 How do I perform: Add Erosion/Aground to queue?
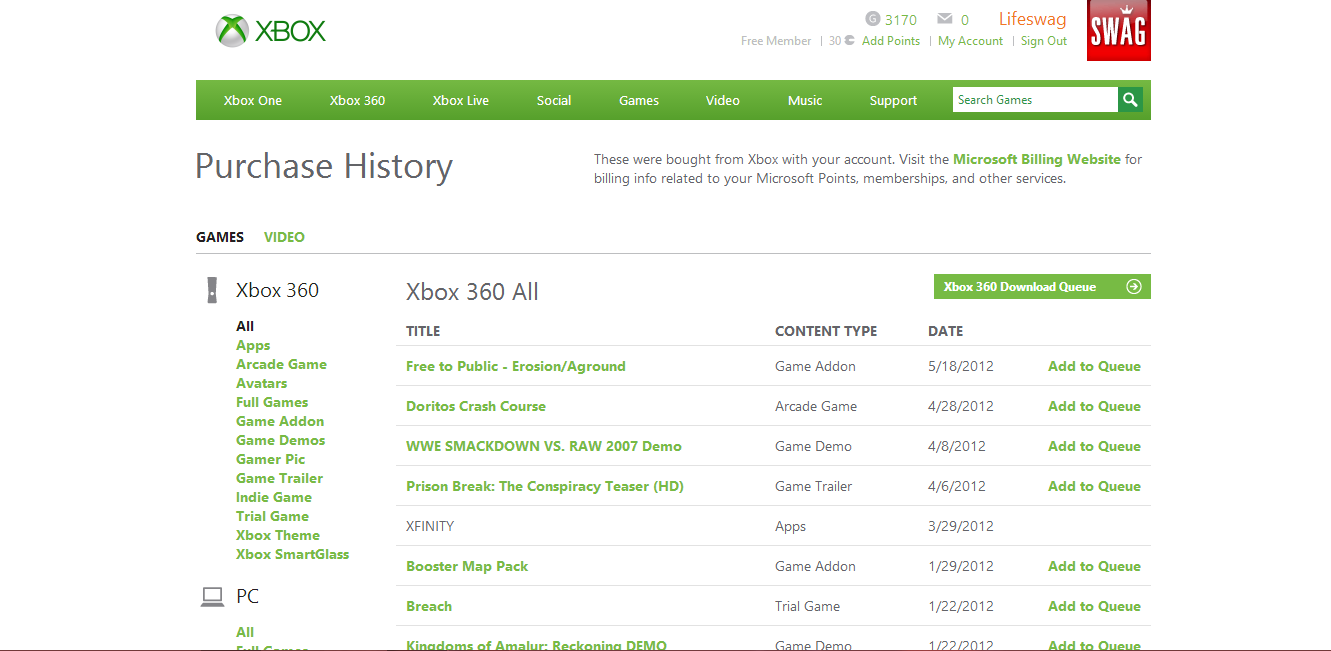(1094, 366)
